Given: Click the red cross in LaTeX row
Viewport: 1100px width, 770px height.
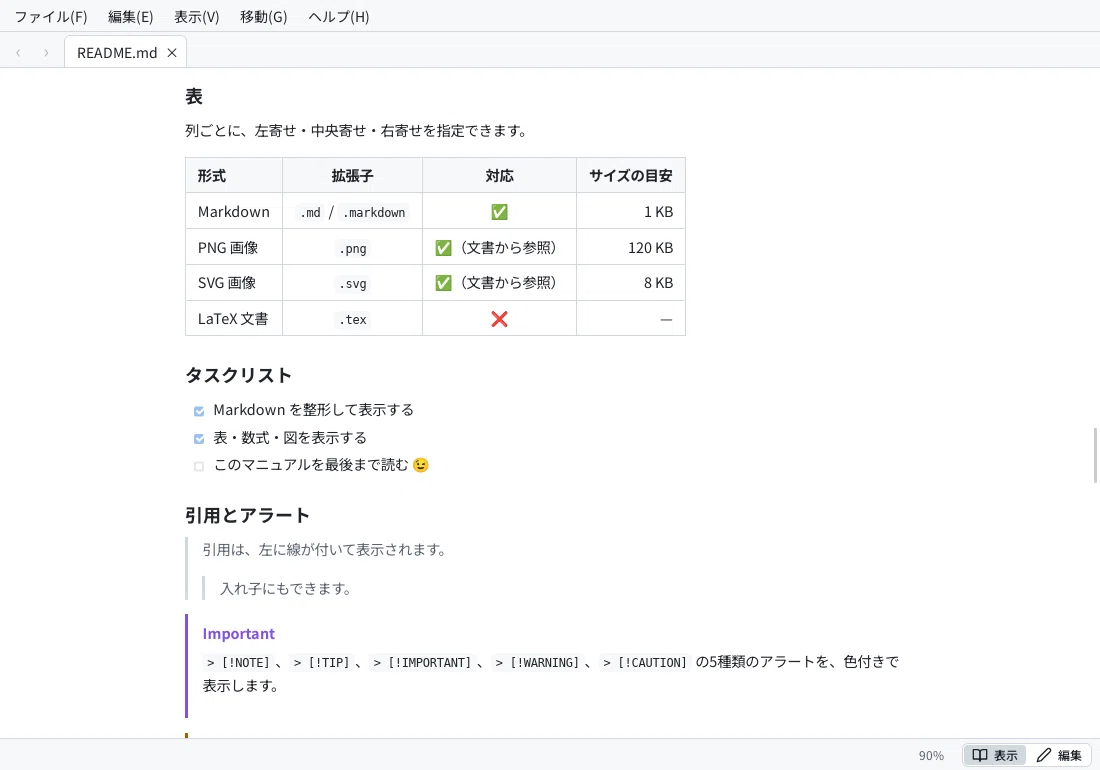Looking at the screenshot, I should [x=499, y=319].
